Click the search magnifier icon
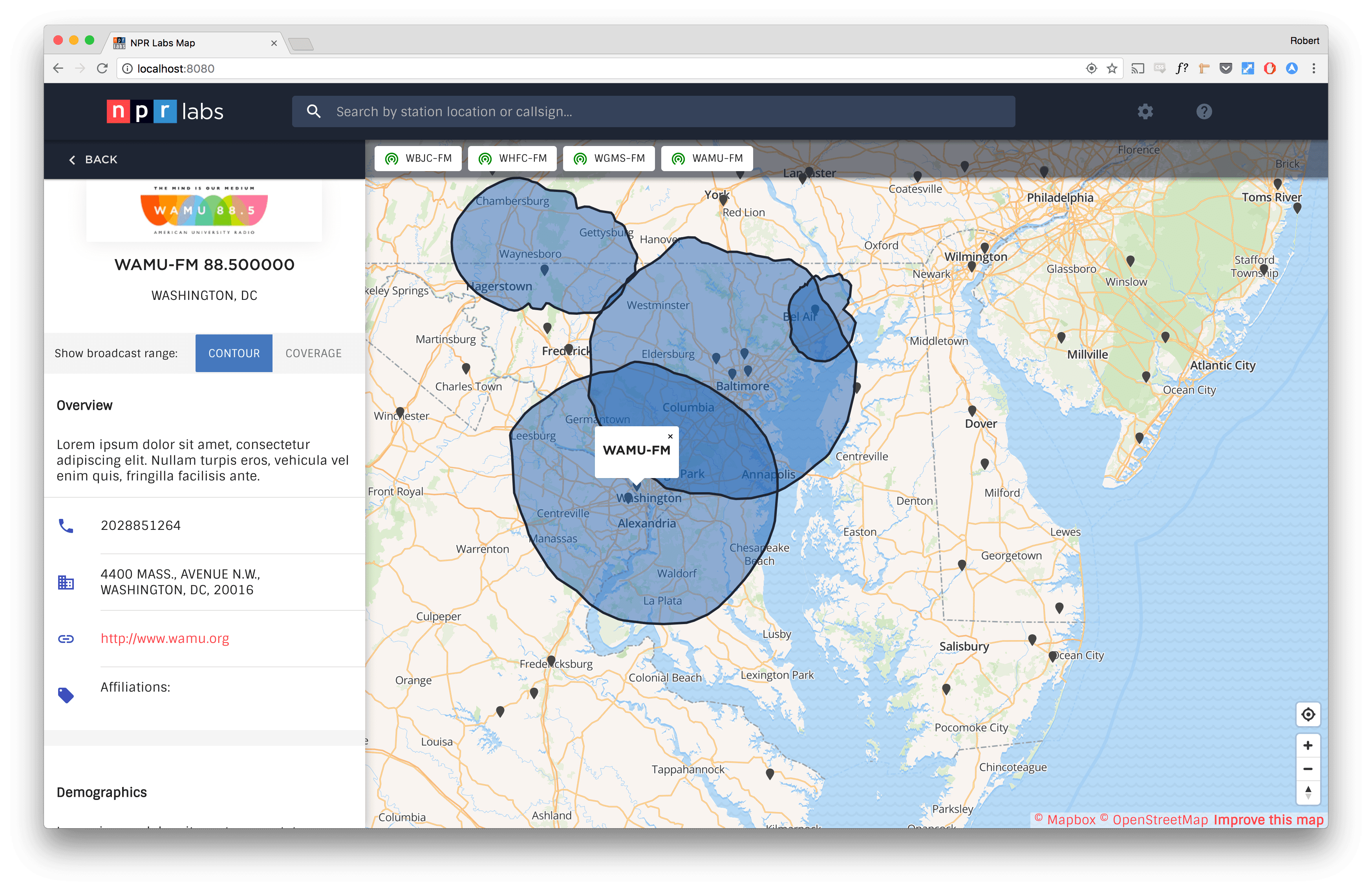The height and width of the screenshot is (891, 1372). [314, 111]
